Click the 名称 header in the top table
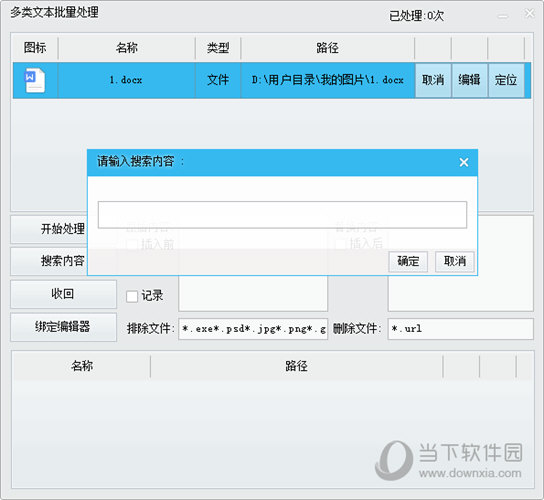Screen dimensions: 544x500 point(127,48)
